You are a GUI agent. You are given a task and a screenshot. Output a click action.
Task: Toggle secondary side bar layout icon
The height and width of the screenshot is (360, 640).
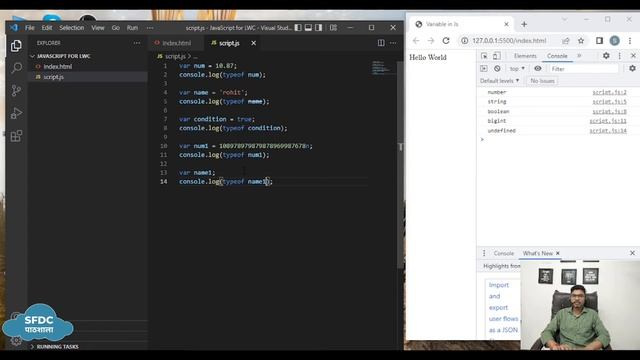click(x=319, y=27)
